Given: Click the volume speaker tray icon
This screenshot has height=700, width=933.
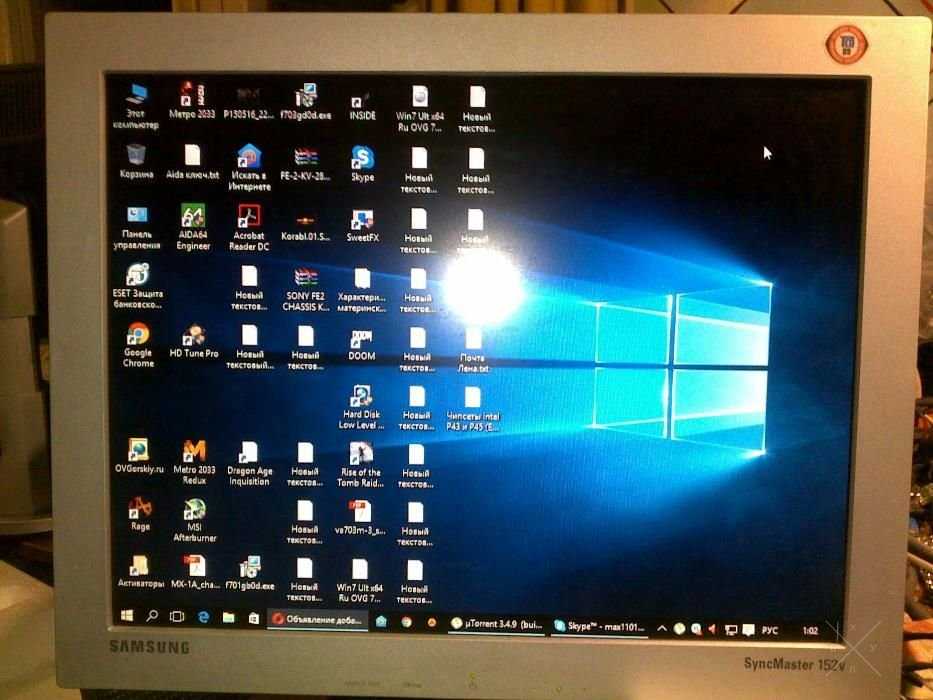Looking at the screenshot, I should pyautogui.click(x=712, y=629).
